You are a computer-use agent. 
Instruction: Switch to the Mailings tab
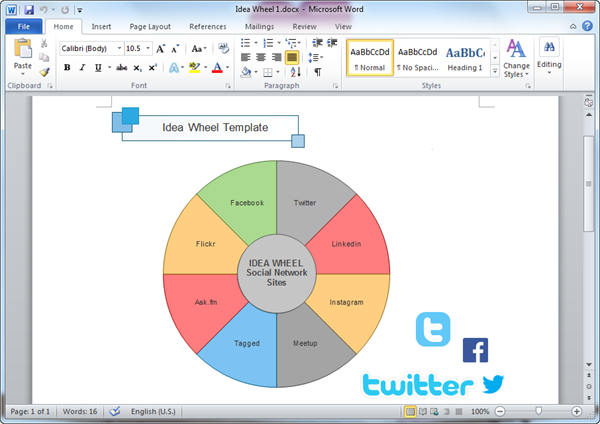259,26
